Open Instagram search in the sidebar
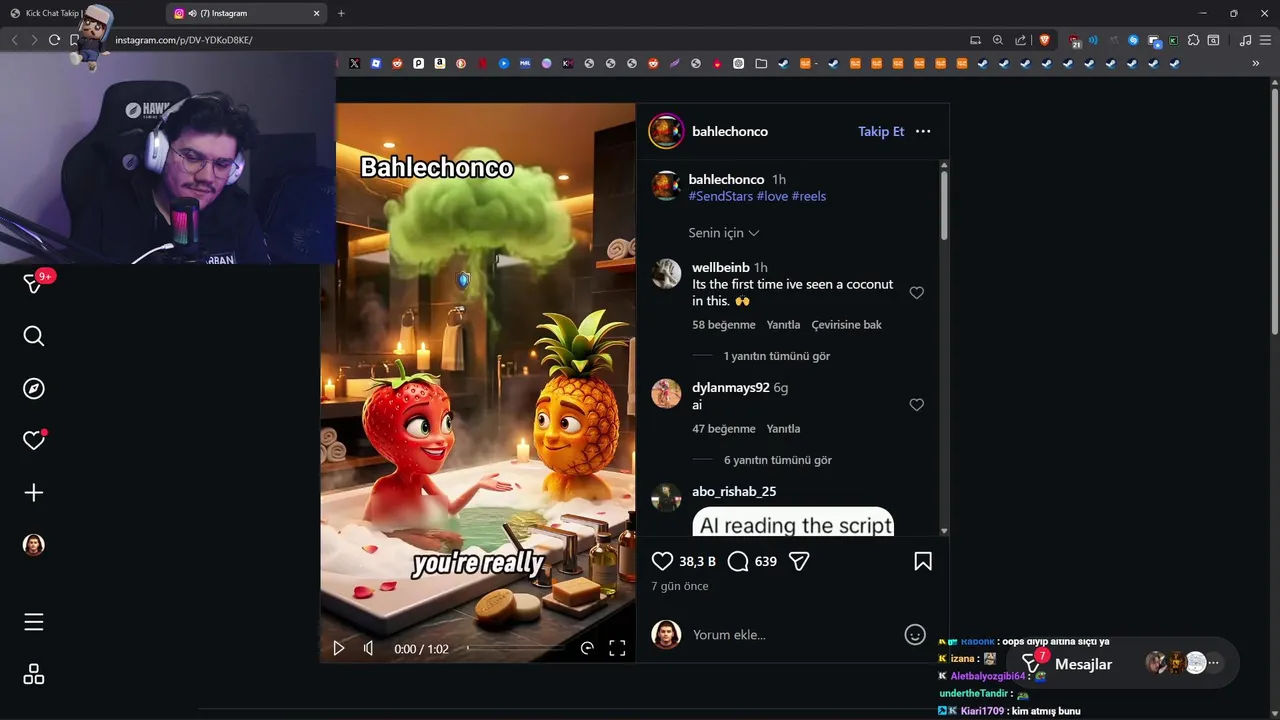This screenshot has height=720, width=1280. coord(34,336)
